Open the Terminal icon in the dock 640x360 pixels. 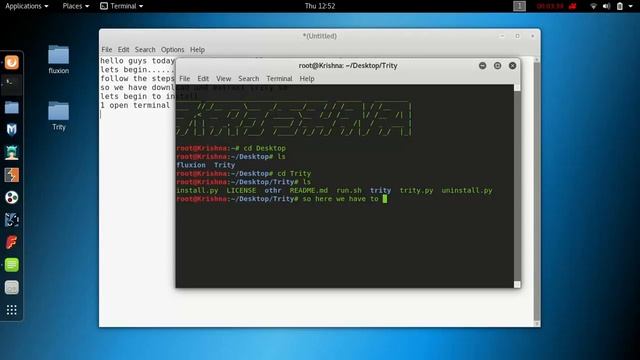tap(11, 84)
